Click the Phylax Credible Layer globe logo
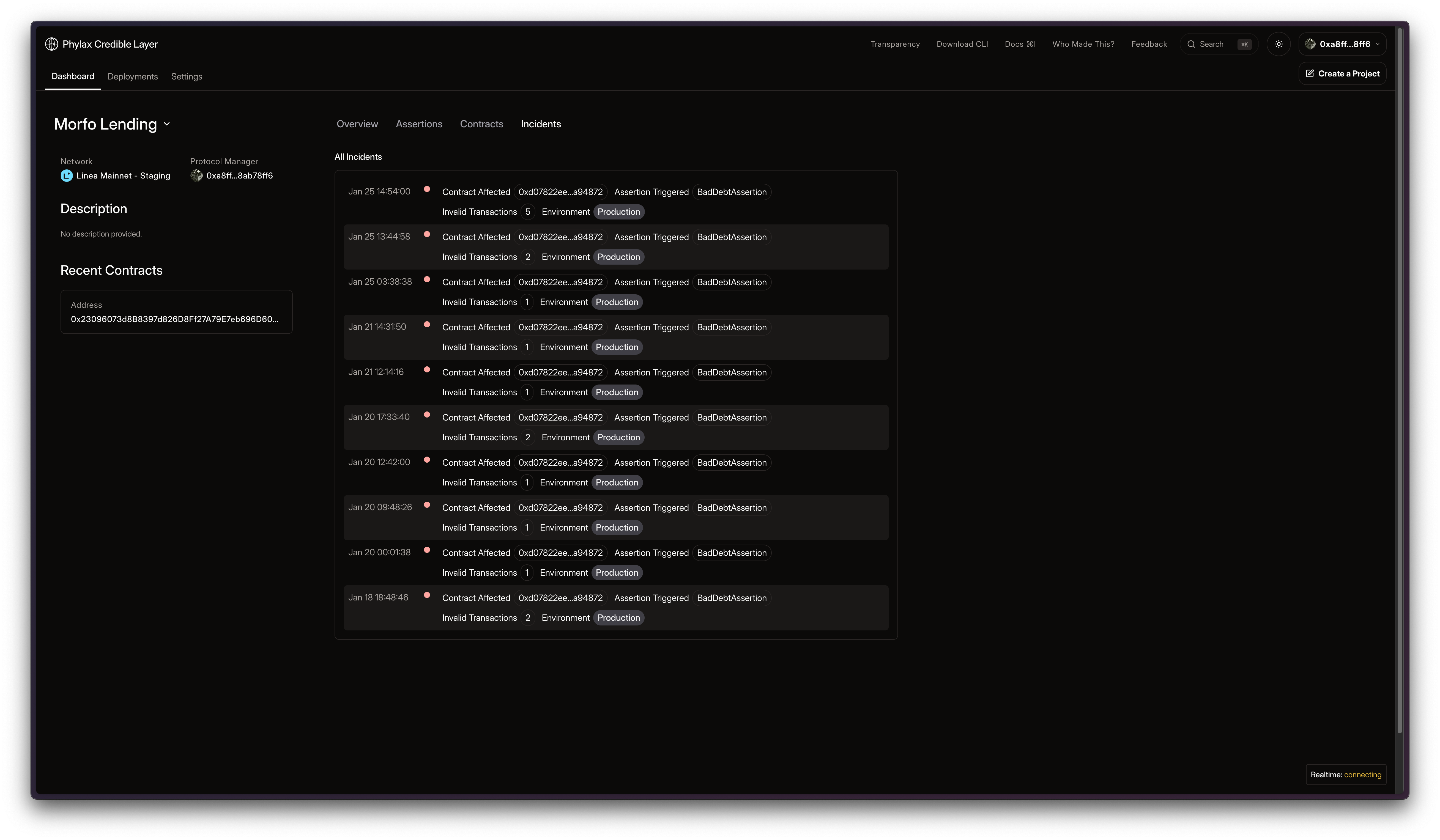 pyautogui.click(x=51, y=44)
